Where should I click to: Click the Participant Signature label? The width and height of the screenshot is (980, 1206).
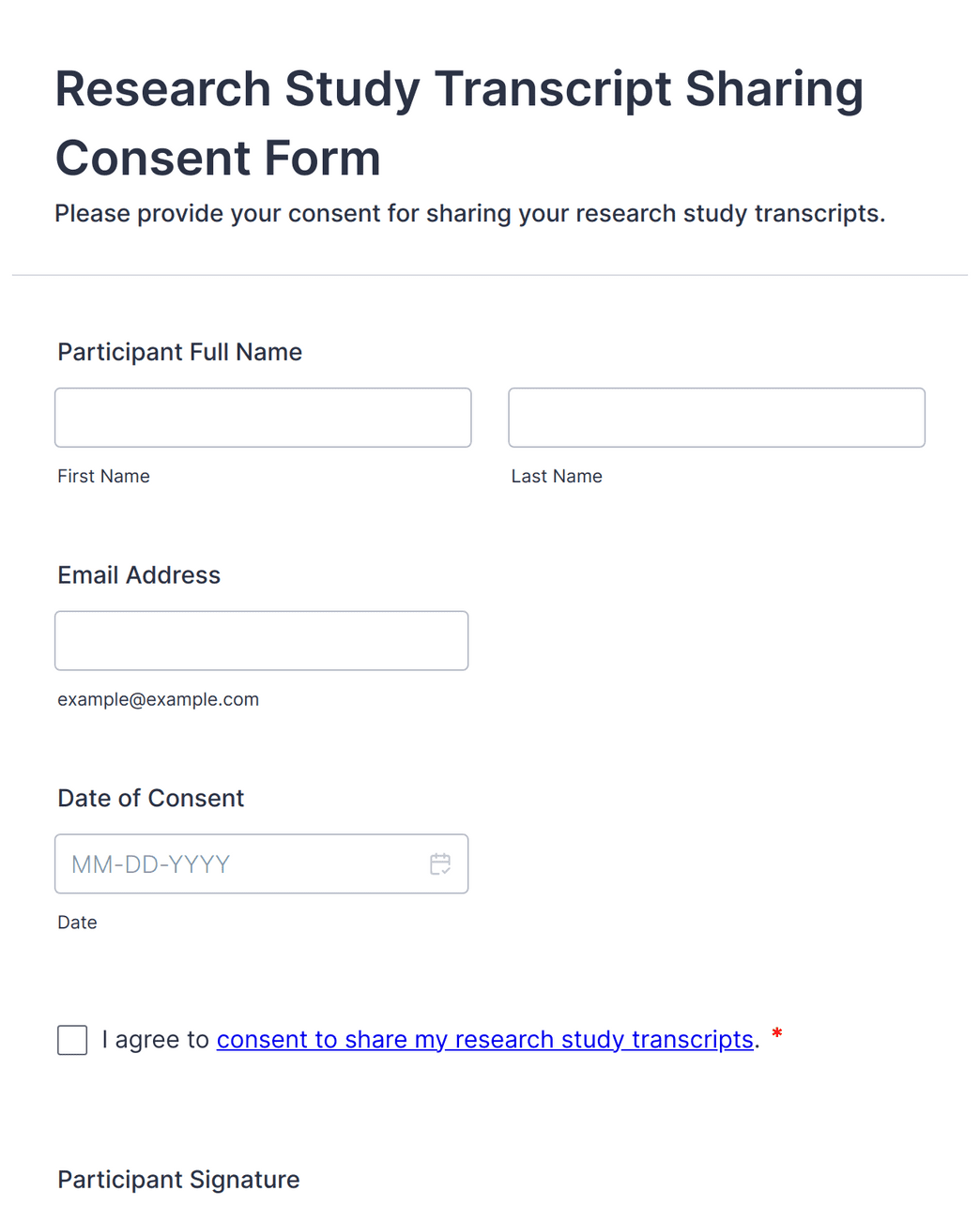point(178,1180)
